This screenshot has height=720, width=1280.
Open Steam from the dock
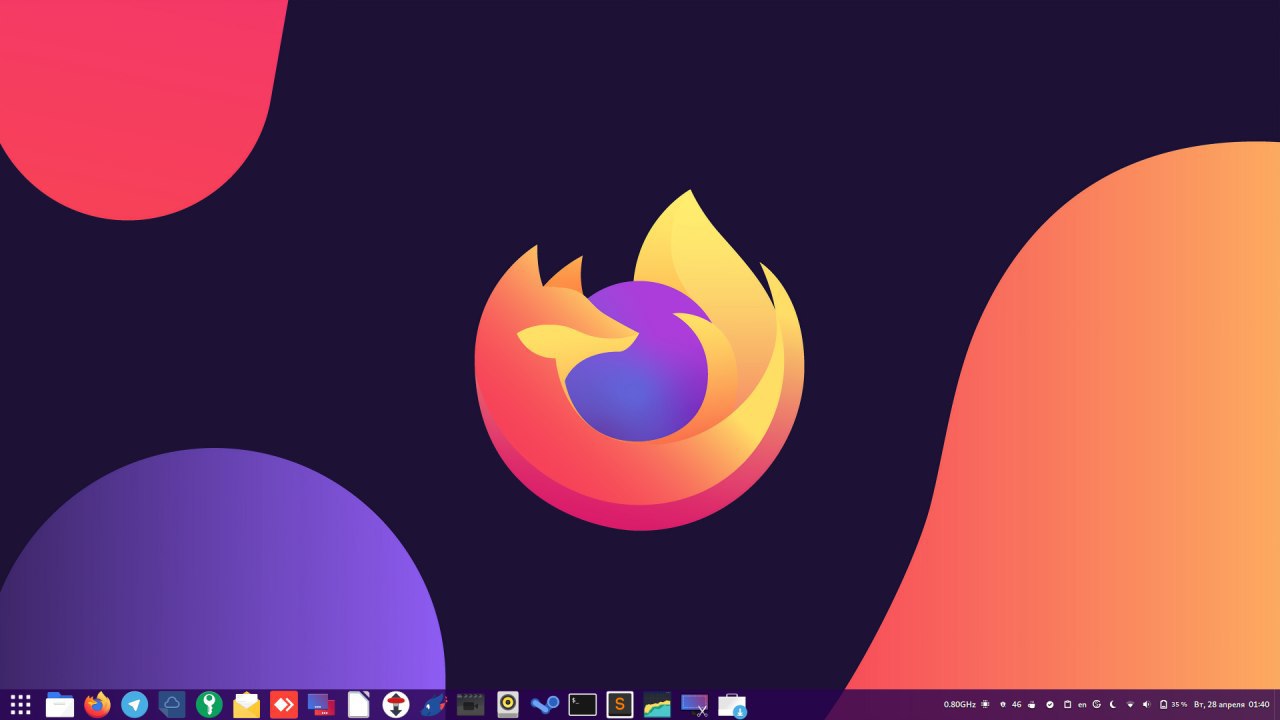click(545, 704)
